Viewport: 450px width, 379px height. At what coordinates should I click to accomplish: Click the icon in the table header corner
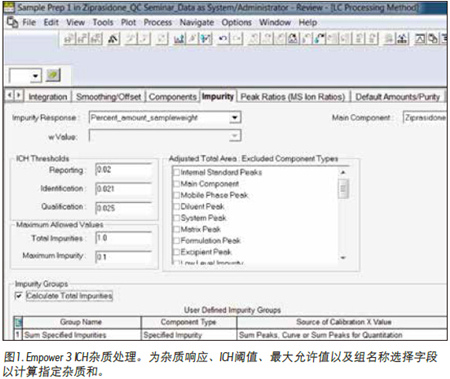[18, 322]
